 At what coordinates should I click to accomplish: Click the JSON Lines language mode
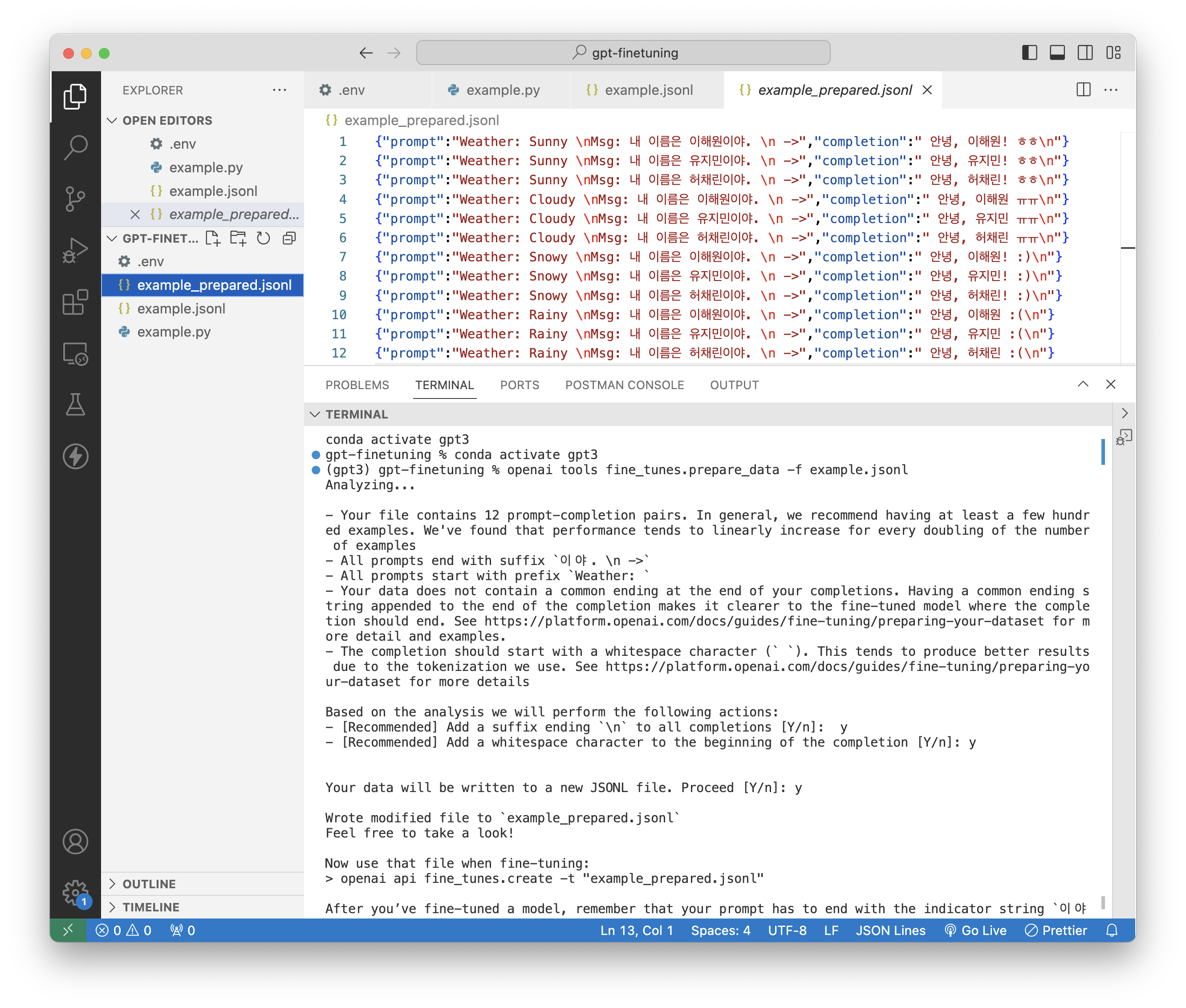(890, 931)
